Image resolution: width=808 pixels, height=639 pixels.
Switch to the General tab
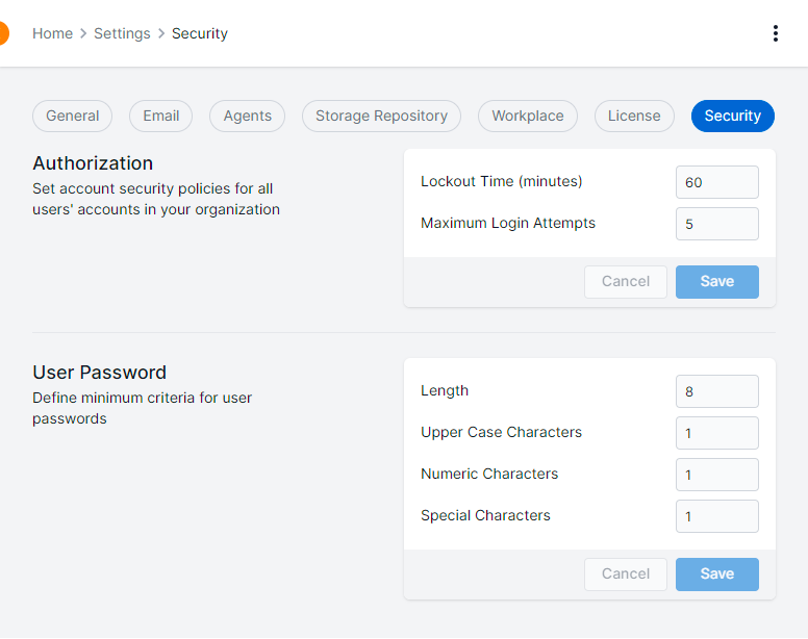click(71, 115)
